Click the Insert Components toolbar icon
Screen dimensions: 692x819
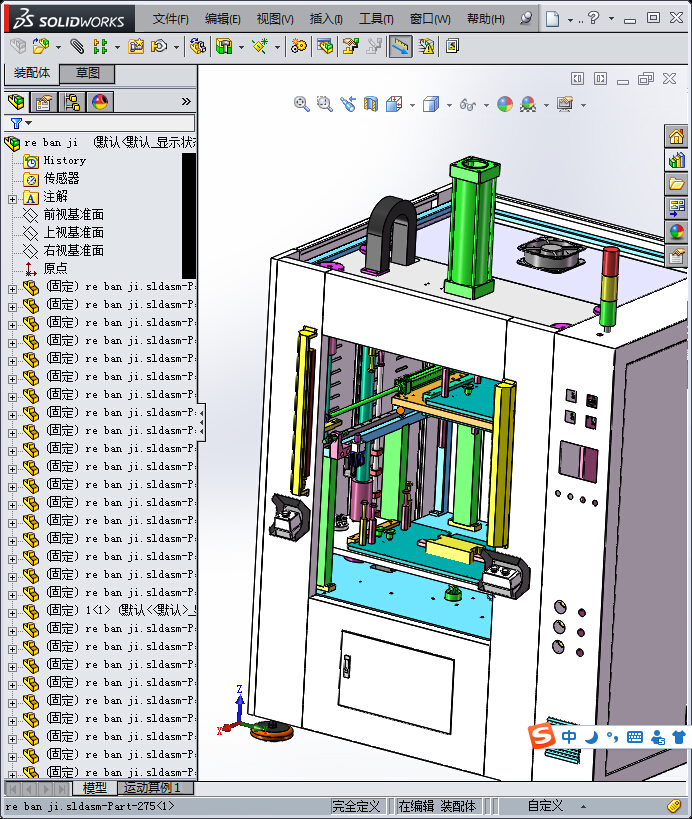pos(41,46)
